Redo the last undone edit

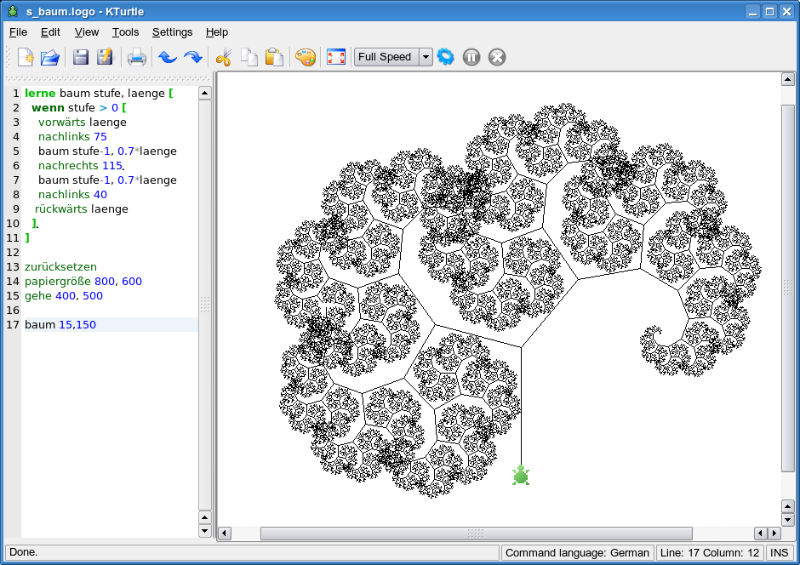tap(192, 57)
